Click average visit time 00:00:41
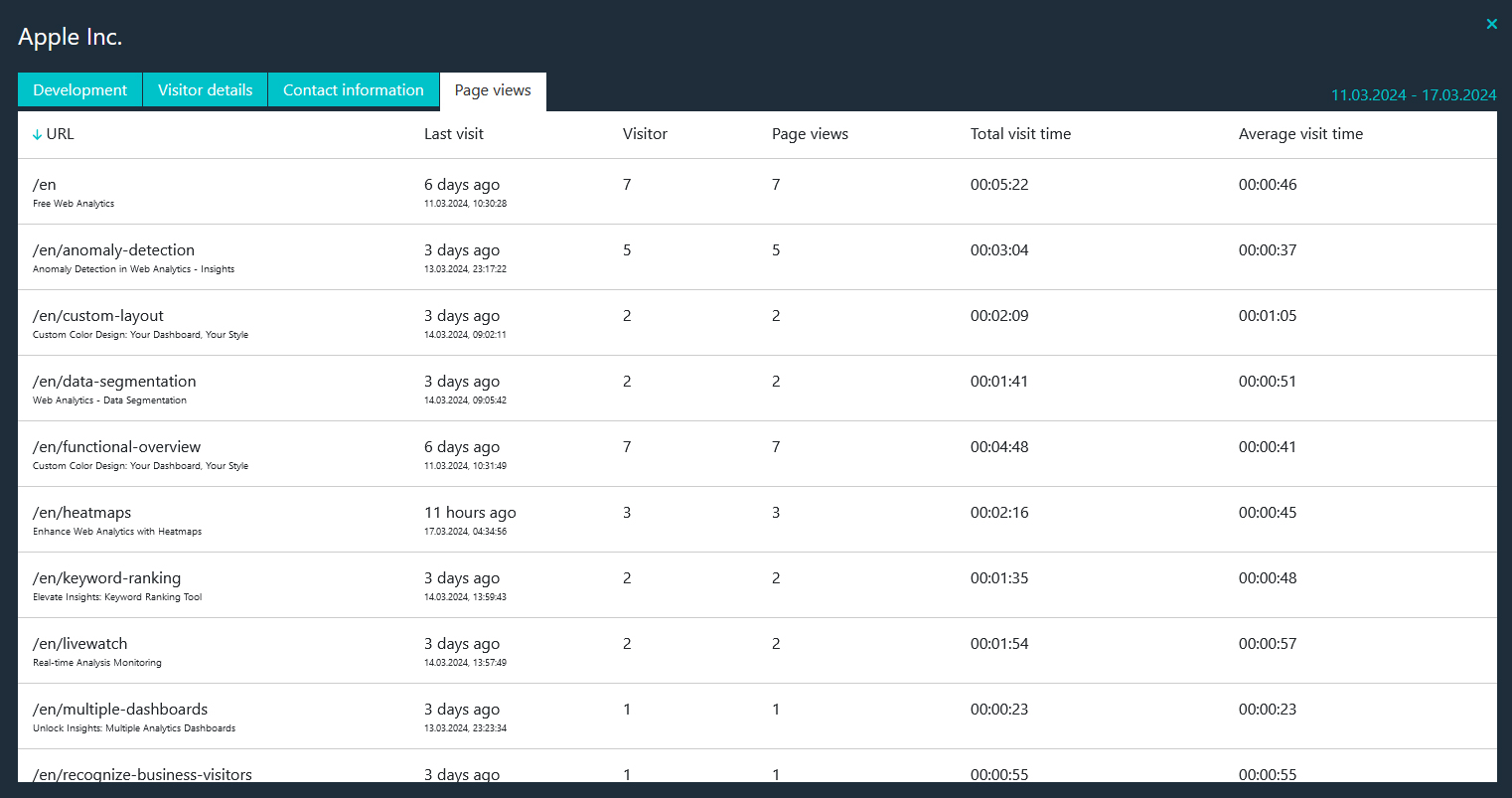 (1268, 447)
